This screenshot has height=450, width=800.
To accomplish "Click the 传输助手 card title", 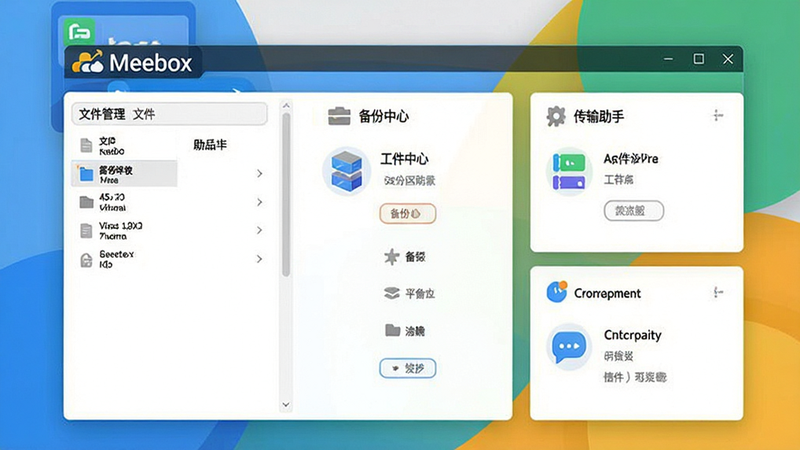I will tap(598, 116).
